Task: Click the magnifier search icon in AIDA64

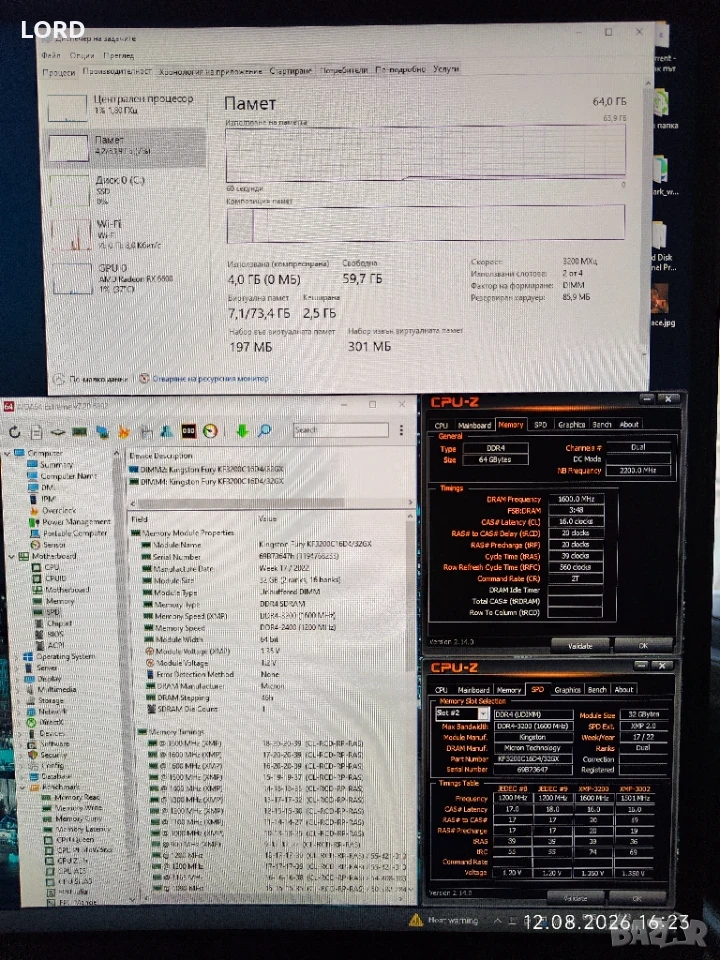Action: tap(264, 431)
